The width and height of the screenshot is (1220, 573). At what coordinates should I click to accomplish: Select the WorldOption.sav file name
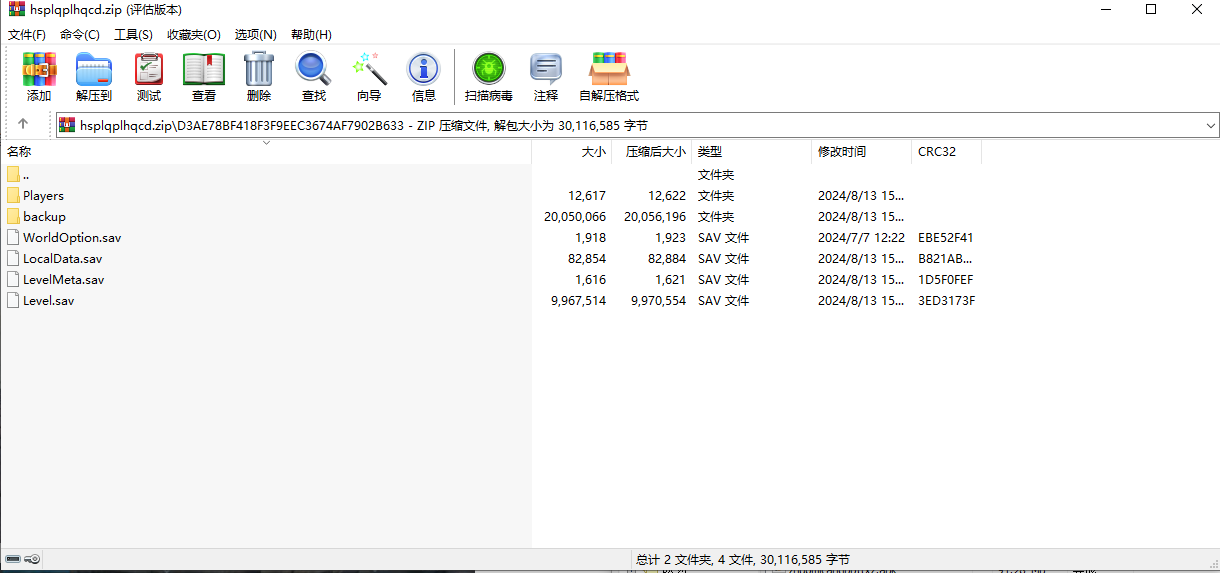click(x=72, y=237)
